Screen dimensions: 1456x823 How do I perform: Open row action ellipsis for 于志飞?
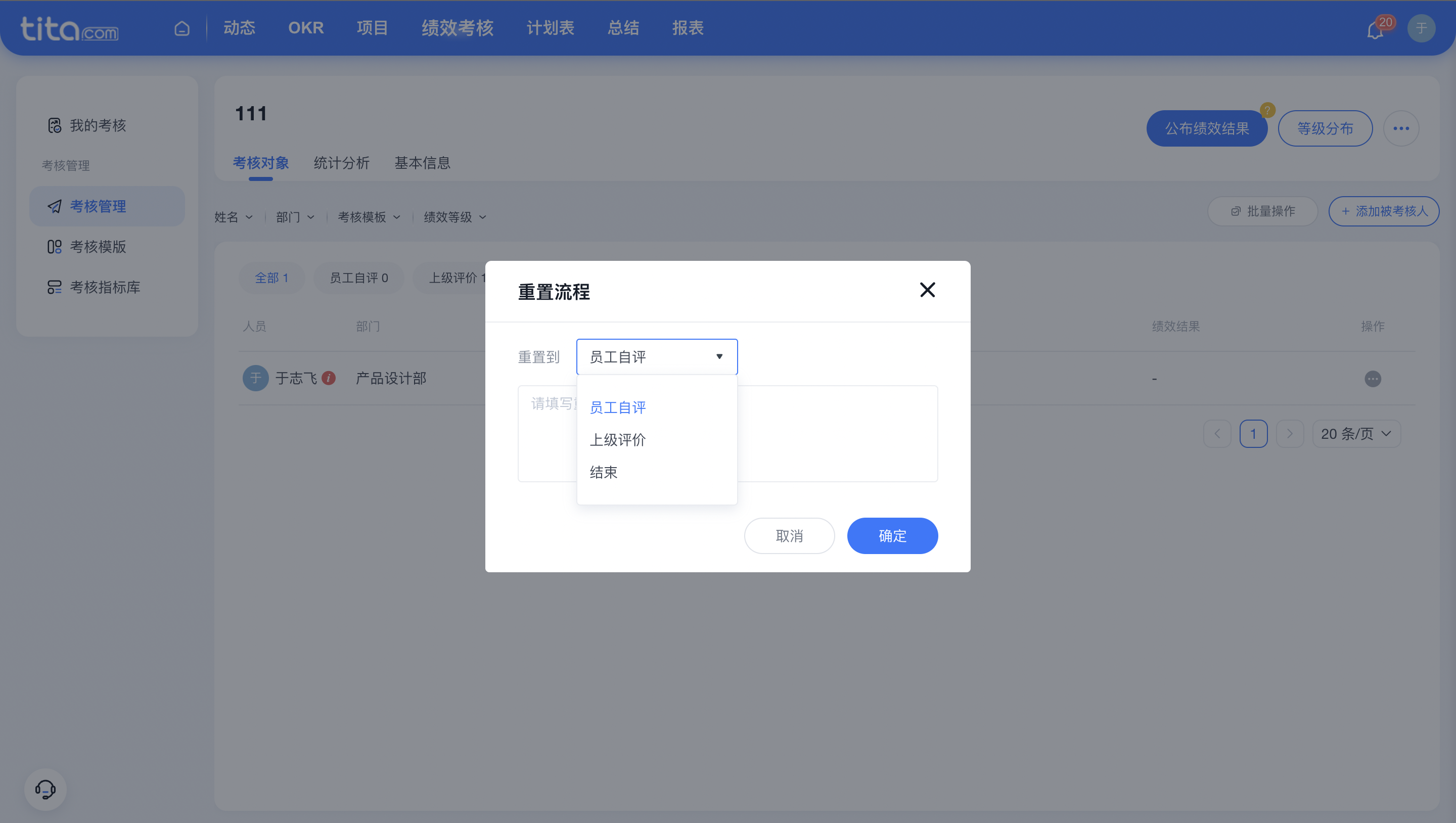pos(1373,379)
